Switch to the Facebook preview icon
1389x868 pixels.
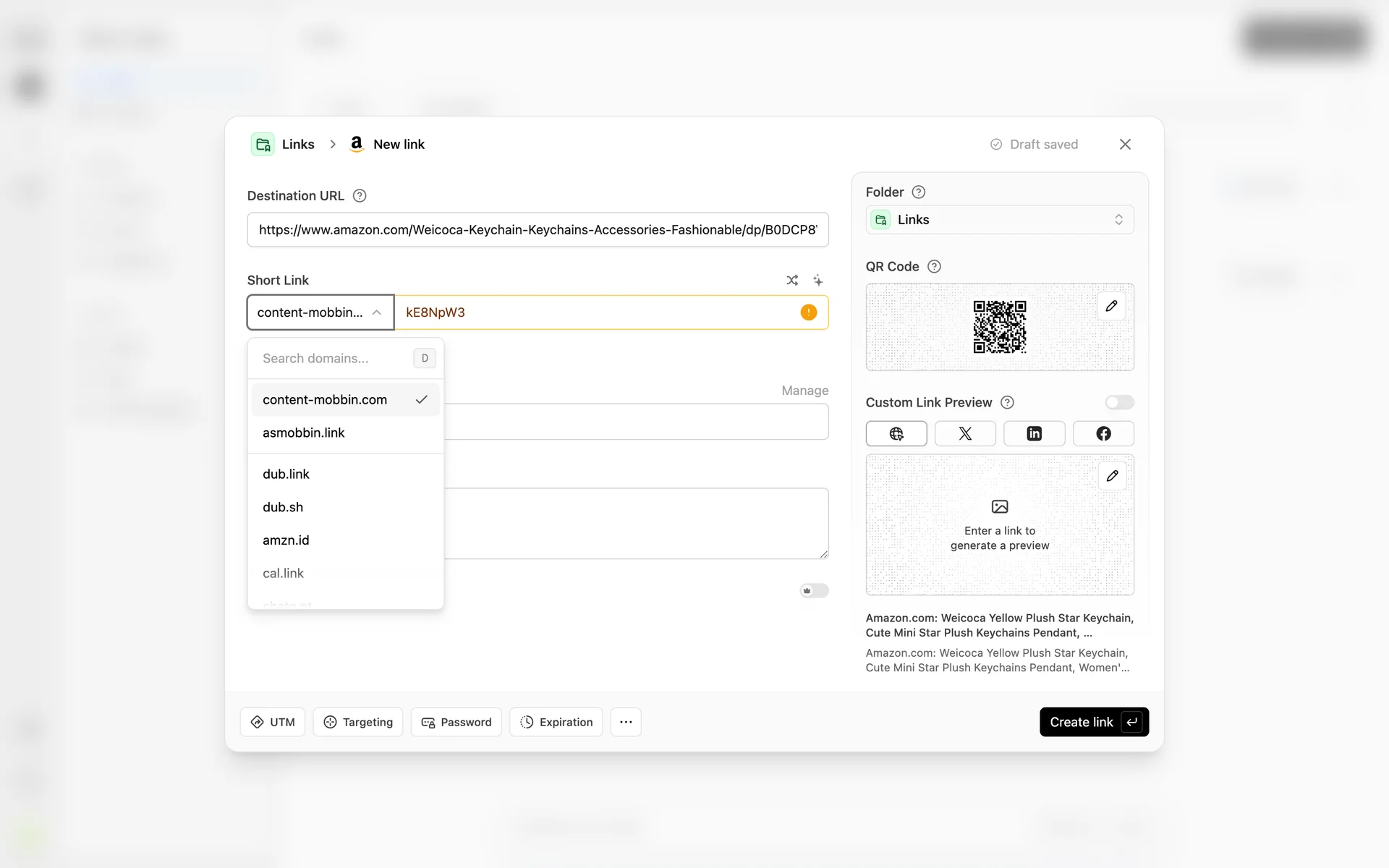click(1103, 433)
